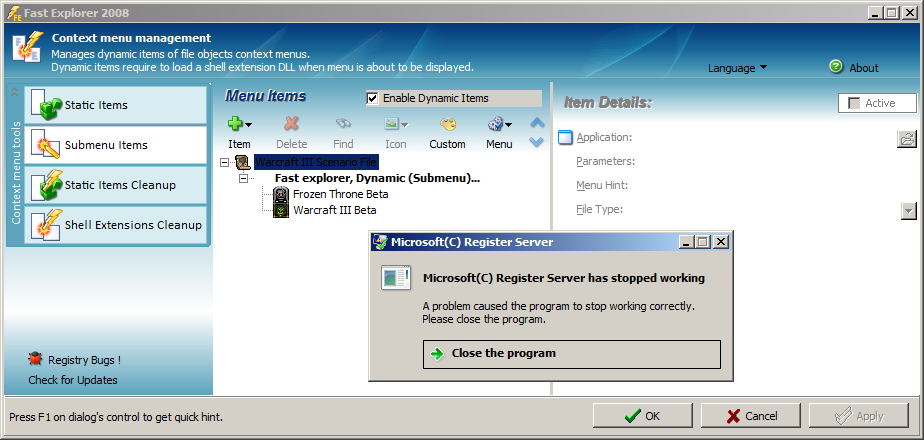Open Registry Bugs ! link
Screen dimensions: 924x440
84,360
